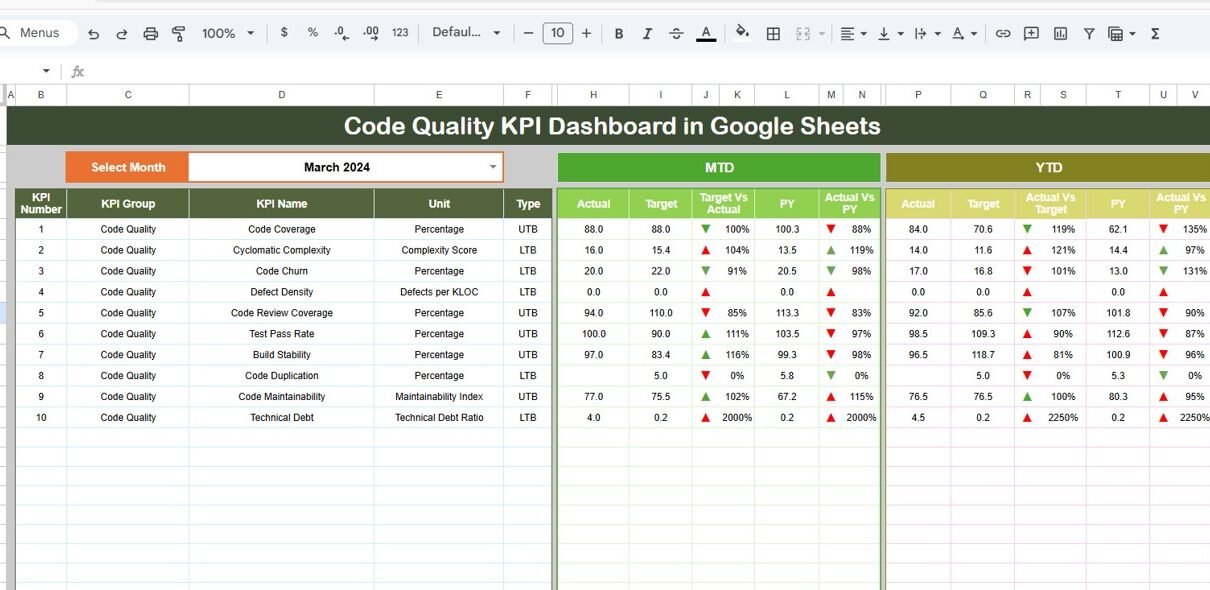Apply currency format with dollar icon
The width and height of the screenshot is (1210, 590).
[x=284, y=33]
